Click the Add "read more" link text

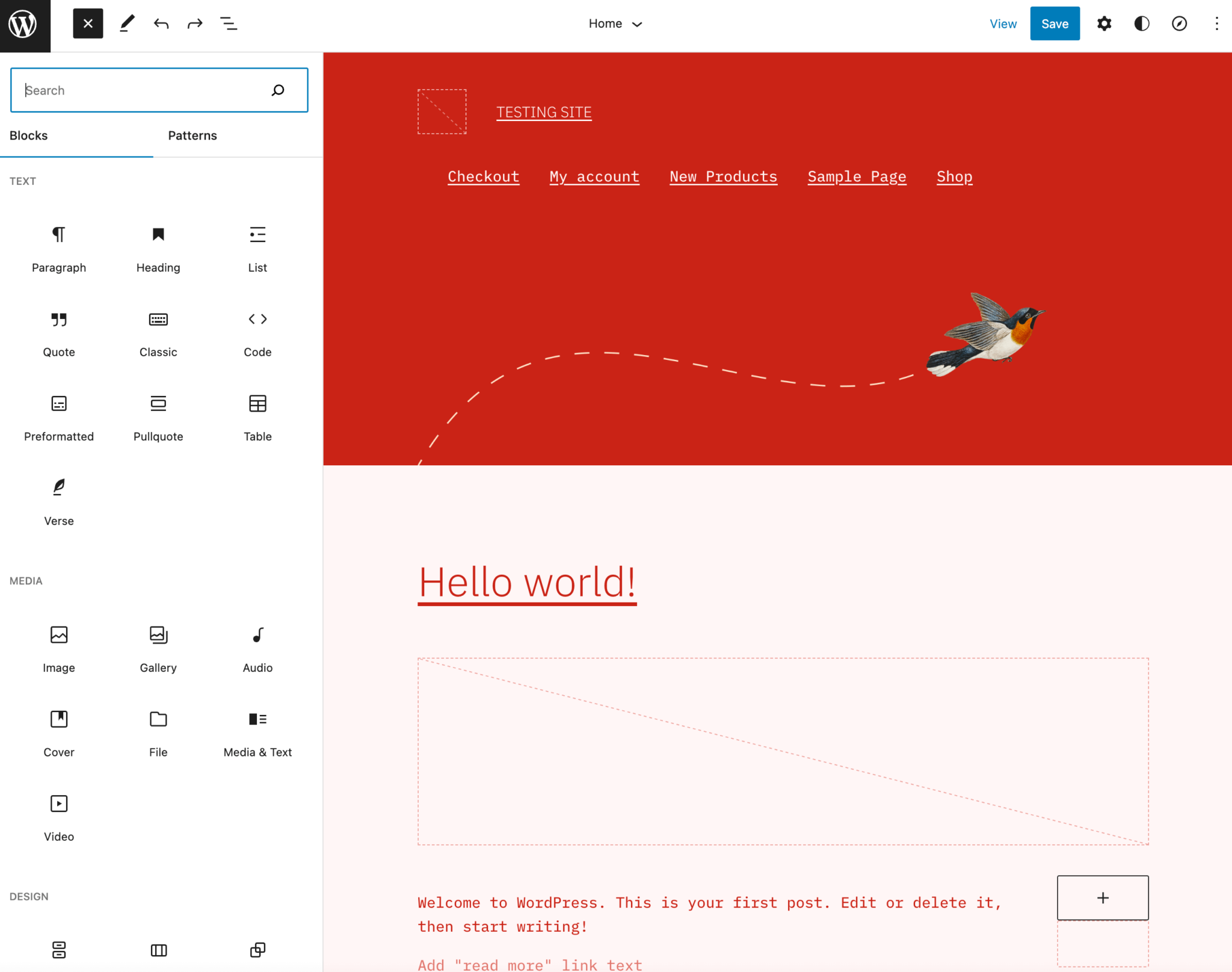pos(530,965)
